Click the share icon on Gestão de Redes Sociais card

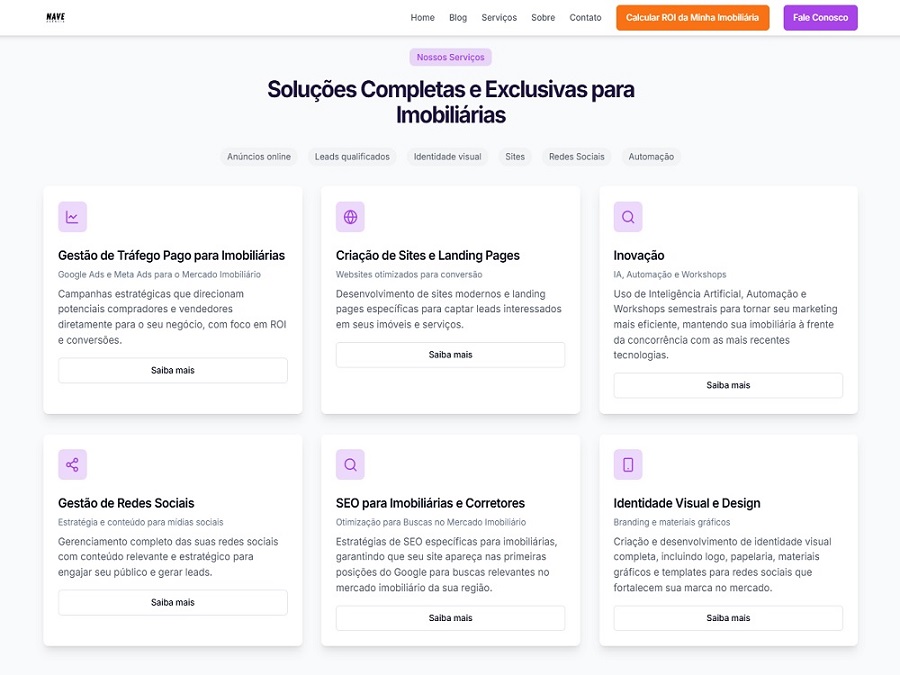tap(72, 465)
